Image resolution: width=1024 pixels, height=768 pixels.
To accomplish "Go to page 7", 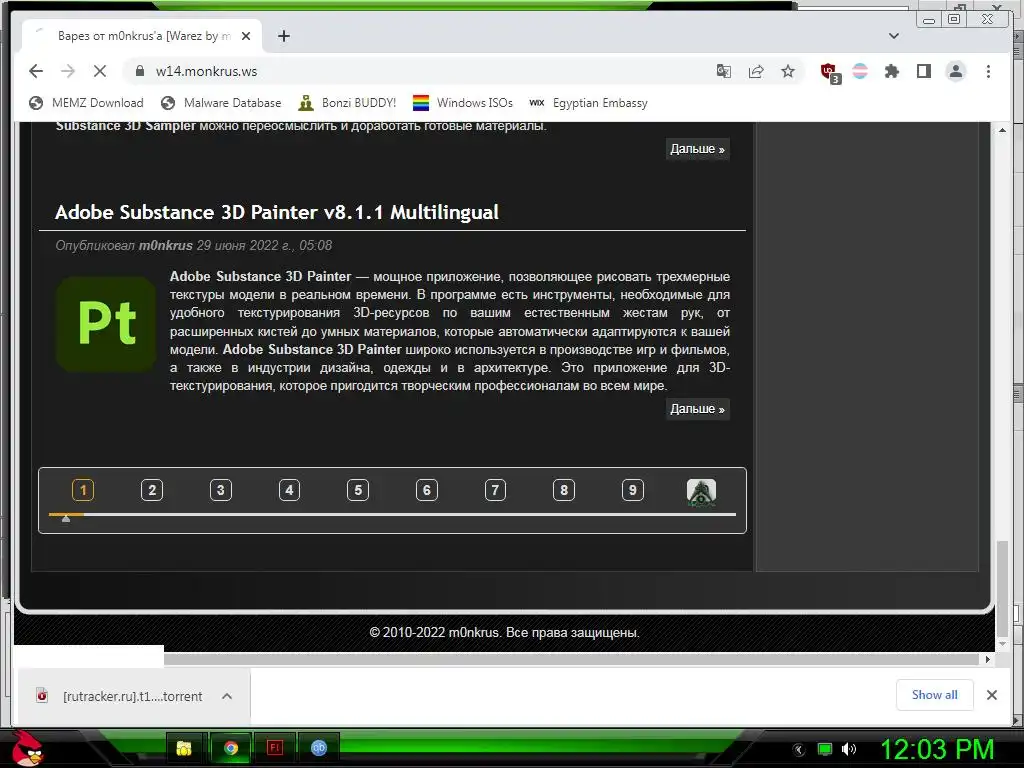I will pos(495,490).
